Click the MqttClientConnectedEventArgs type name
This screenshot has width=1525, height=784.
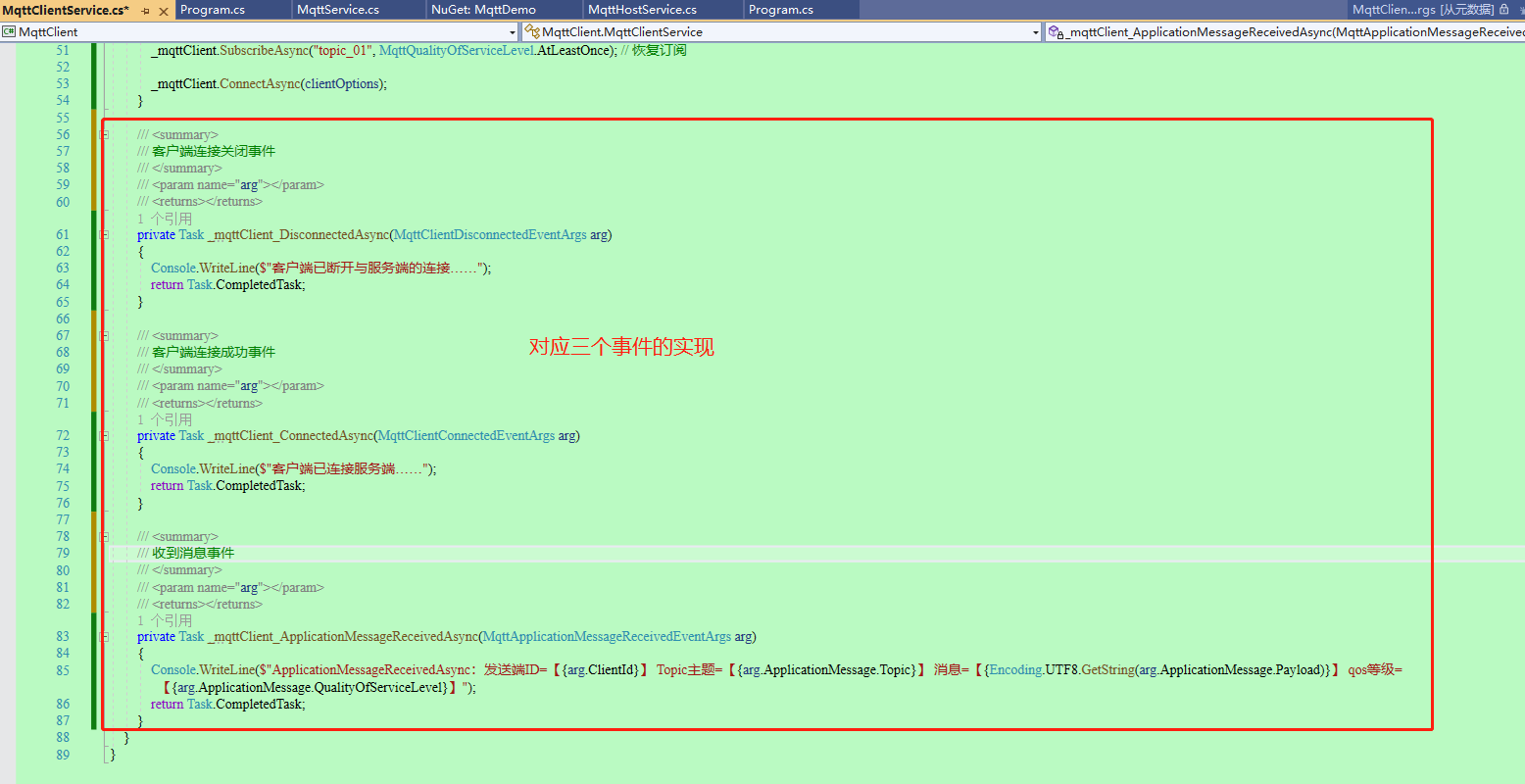(467, 436)
